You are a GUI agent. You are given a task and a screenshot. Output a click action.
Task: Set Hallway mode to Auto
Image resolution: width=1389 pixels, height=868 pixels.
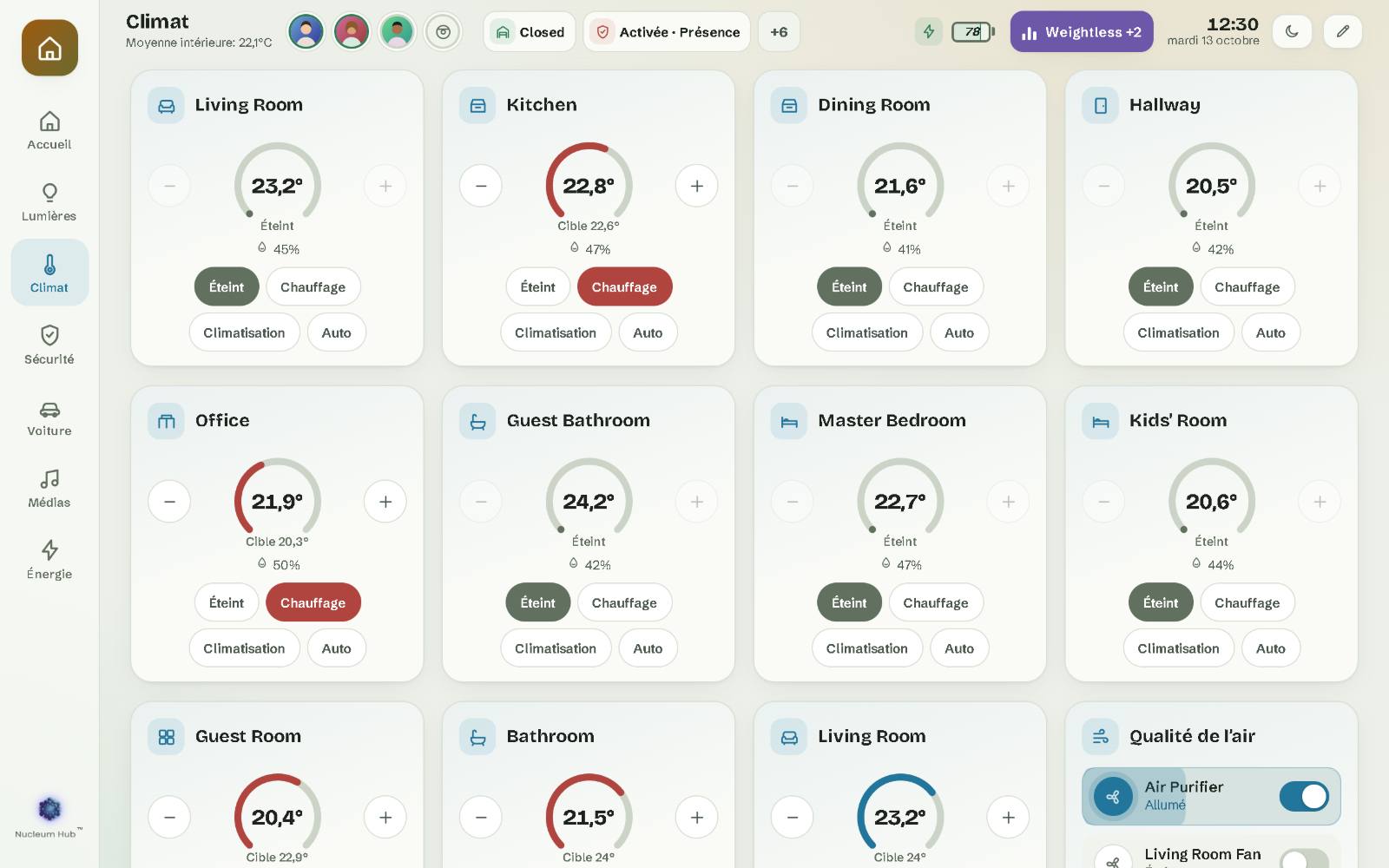pos(1271,332)
